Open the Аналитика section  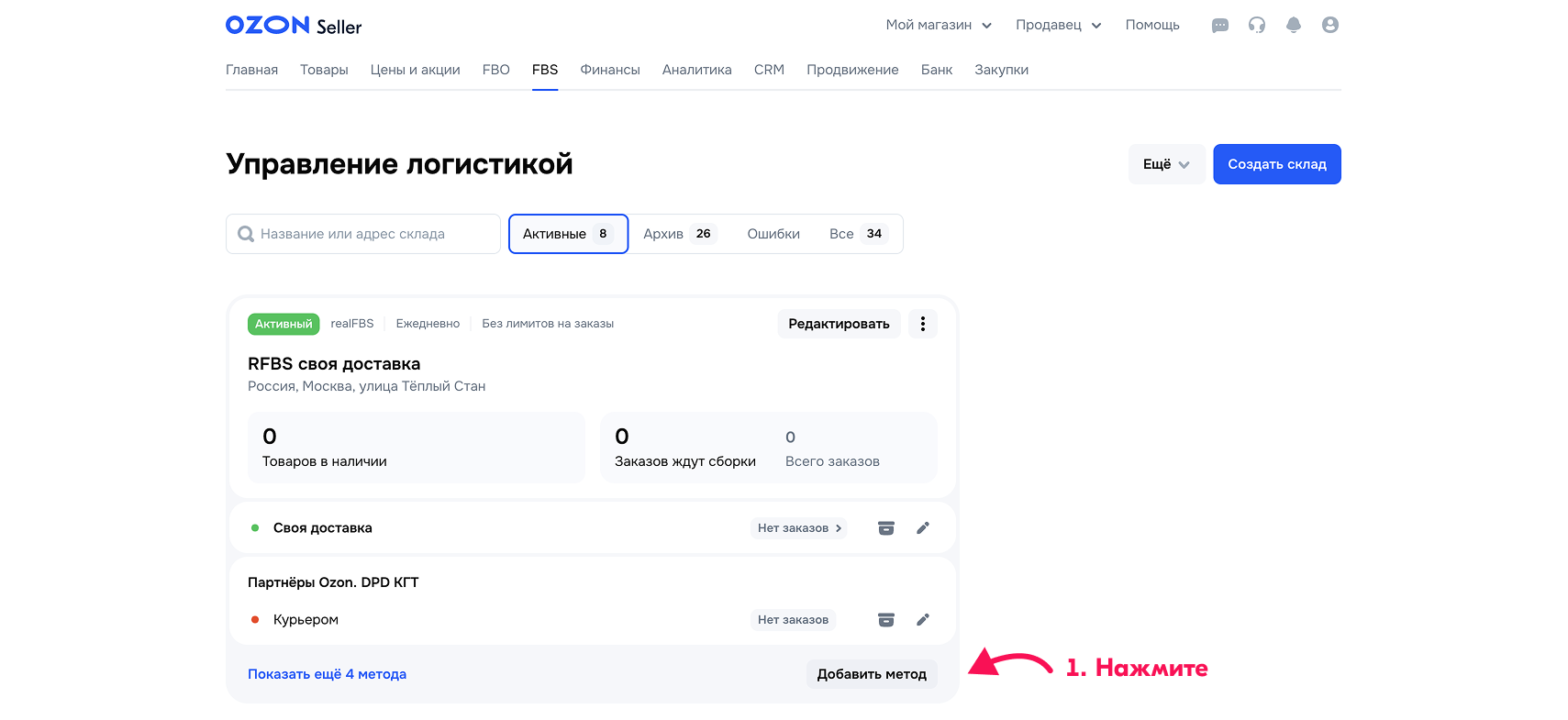pos(697,70)
